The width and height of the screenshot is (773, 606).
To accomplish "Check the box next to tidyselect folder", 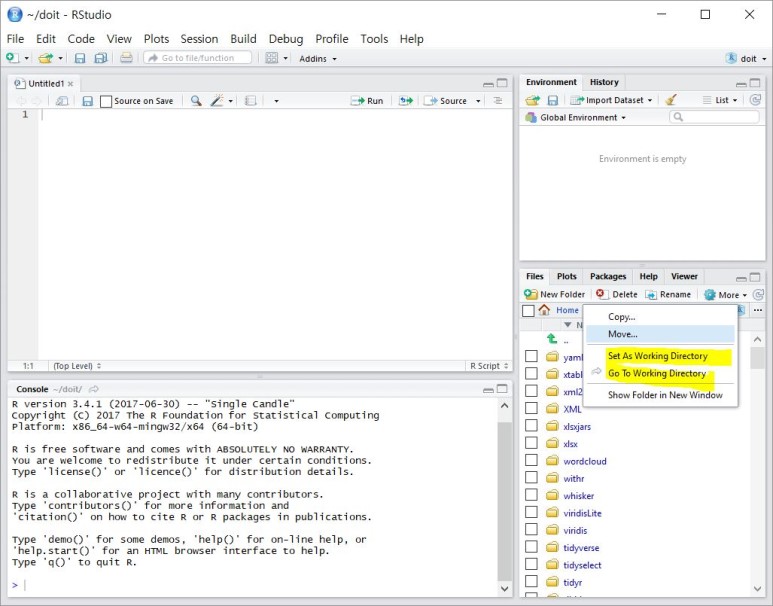I will [531, 564].
